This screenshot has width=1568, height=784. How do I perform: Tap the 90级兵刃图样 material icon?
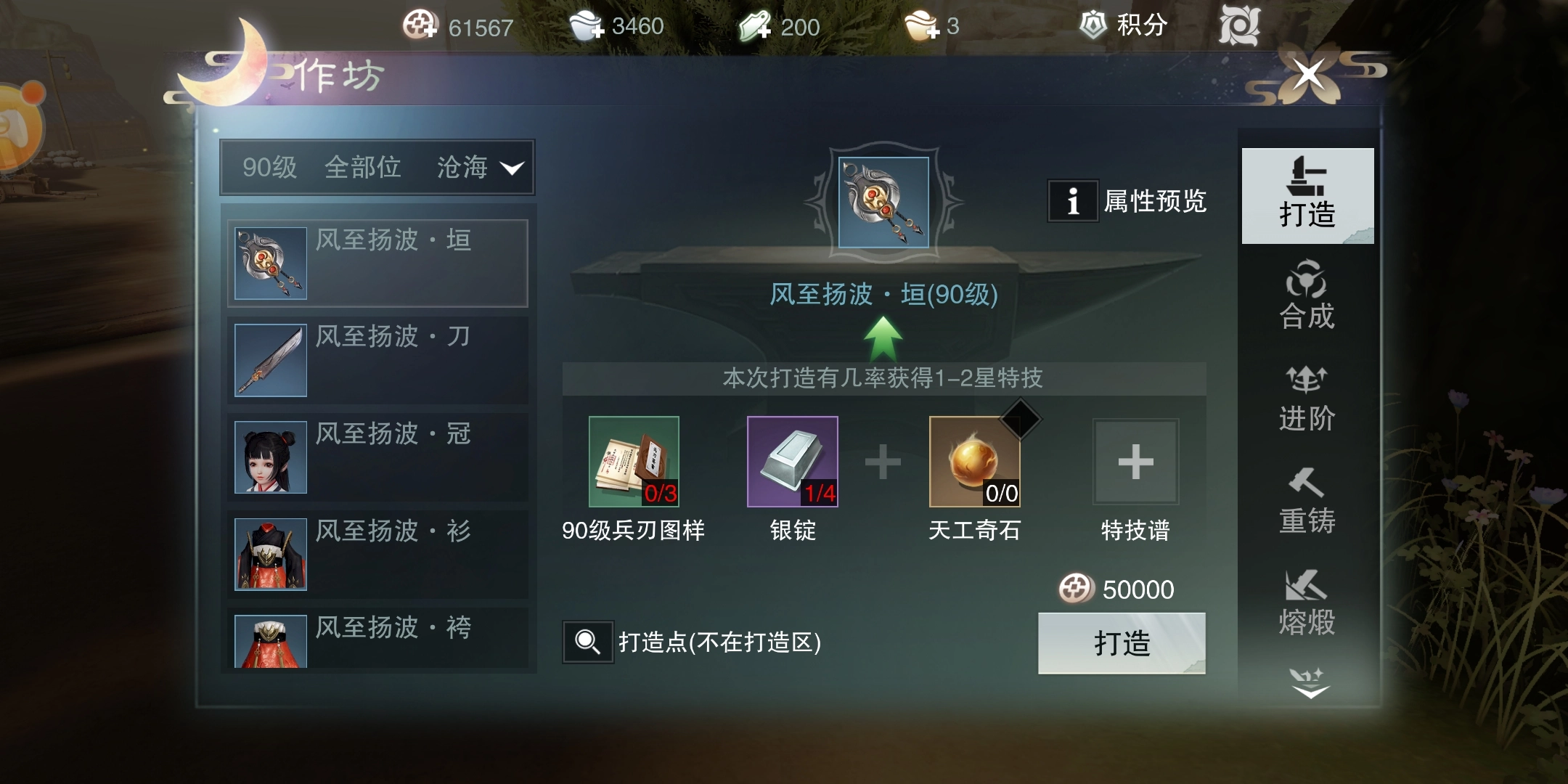634,462
